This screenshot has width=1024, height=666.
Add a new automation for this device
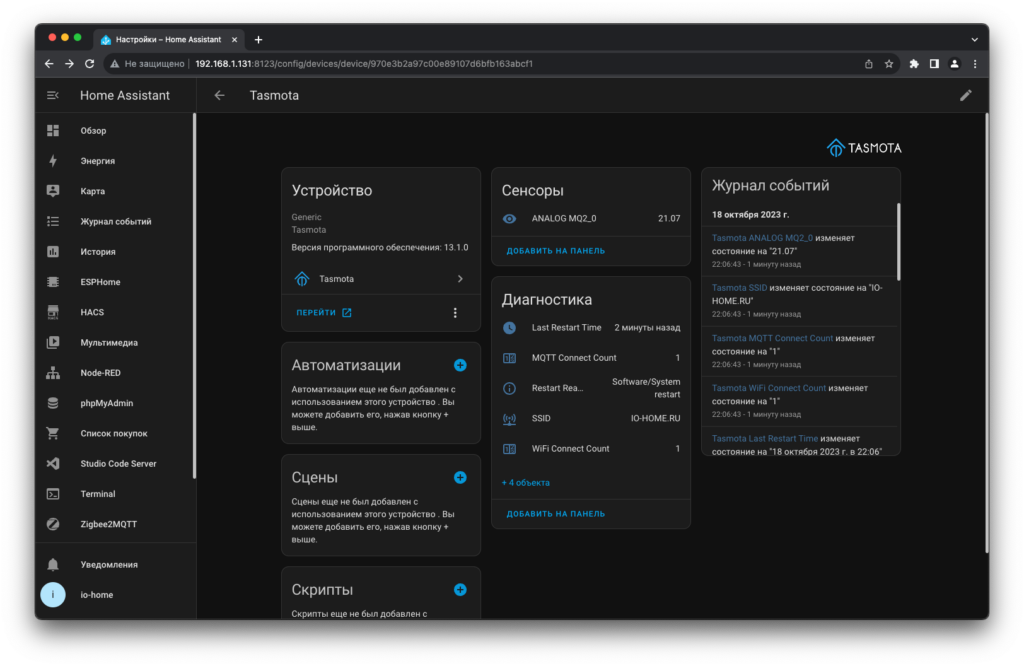point(460,365)
